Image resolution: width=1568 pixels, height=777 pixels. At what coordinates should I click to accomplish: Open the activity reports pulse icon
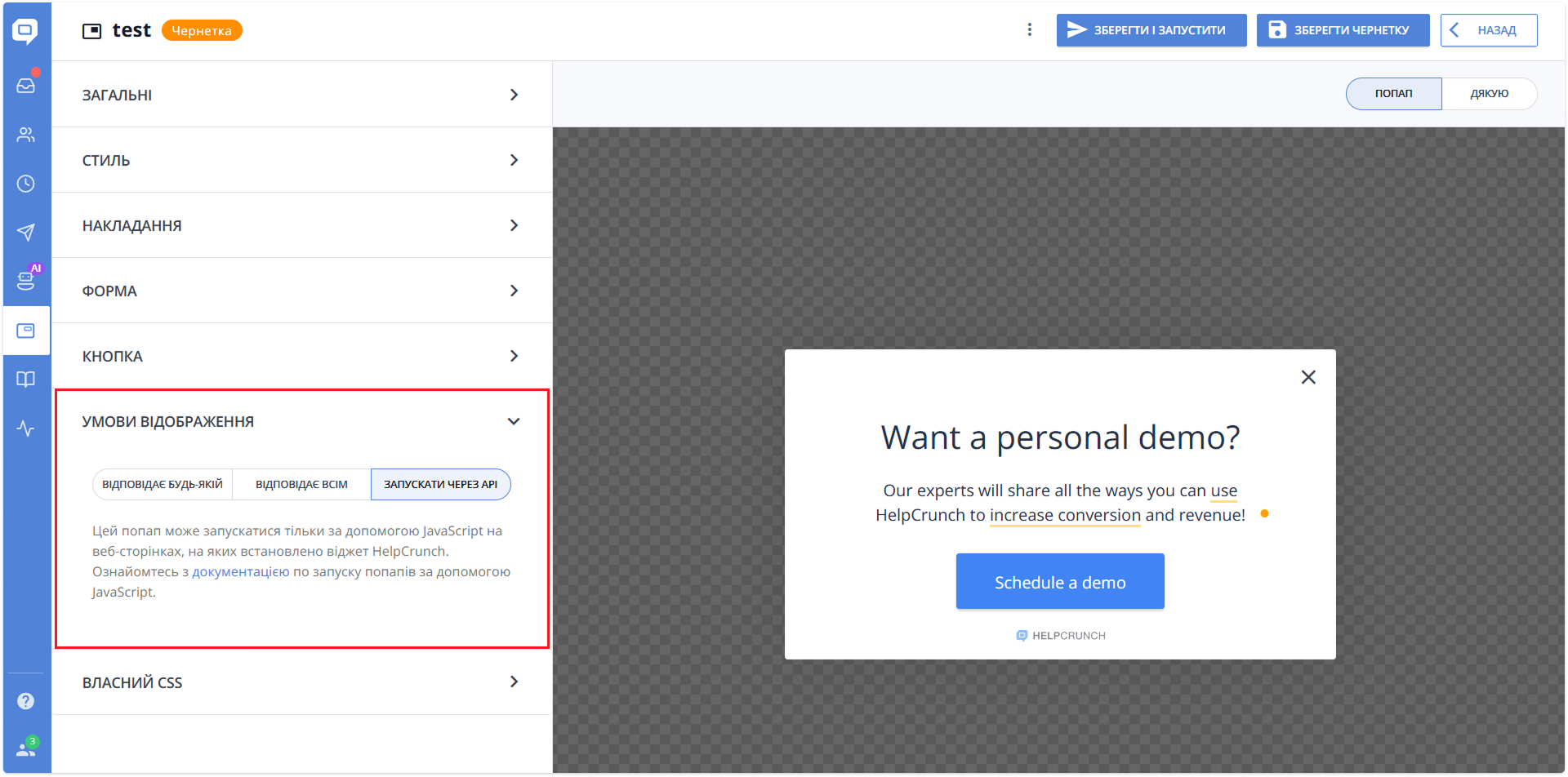tap(26, 428)
